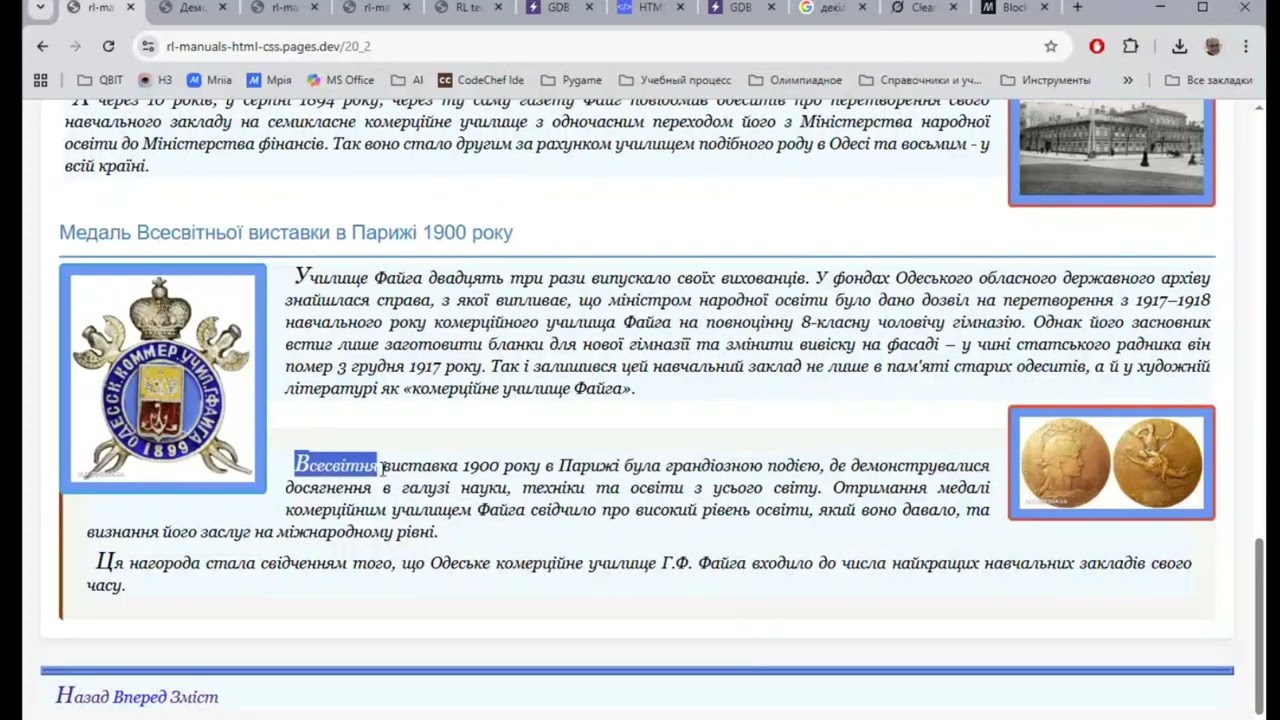The width and height of the screenshot is (1280, 720).
Task: Switch to the Google декі tab
Action: pos(834,7)
